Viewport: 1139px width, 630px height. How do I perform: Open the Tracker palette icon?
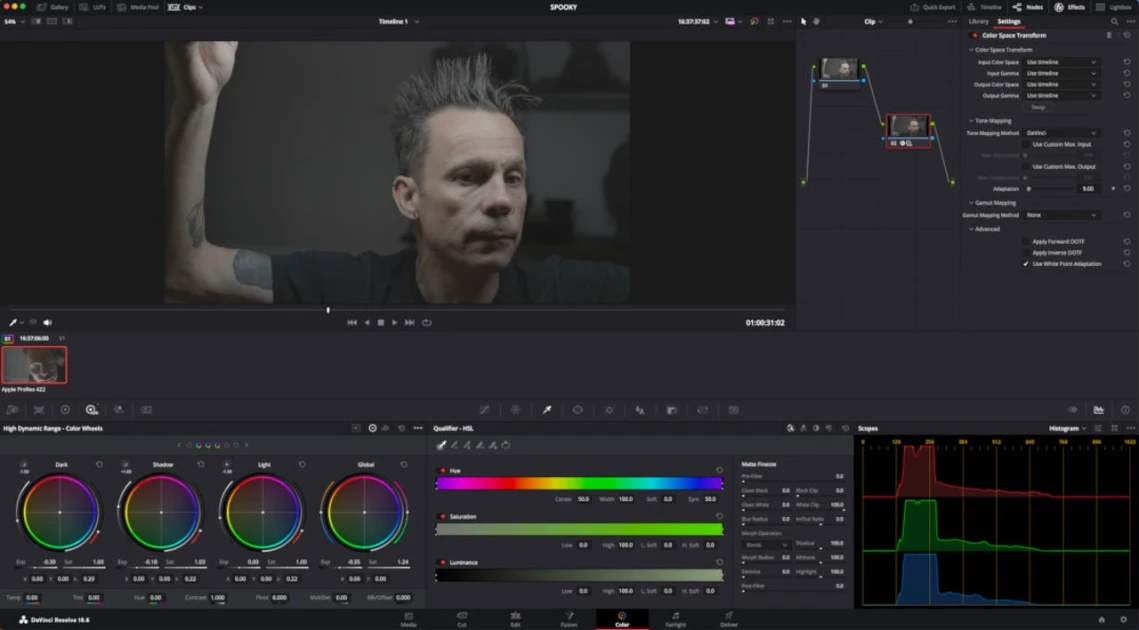click(609, 410)
